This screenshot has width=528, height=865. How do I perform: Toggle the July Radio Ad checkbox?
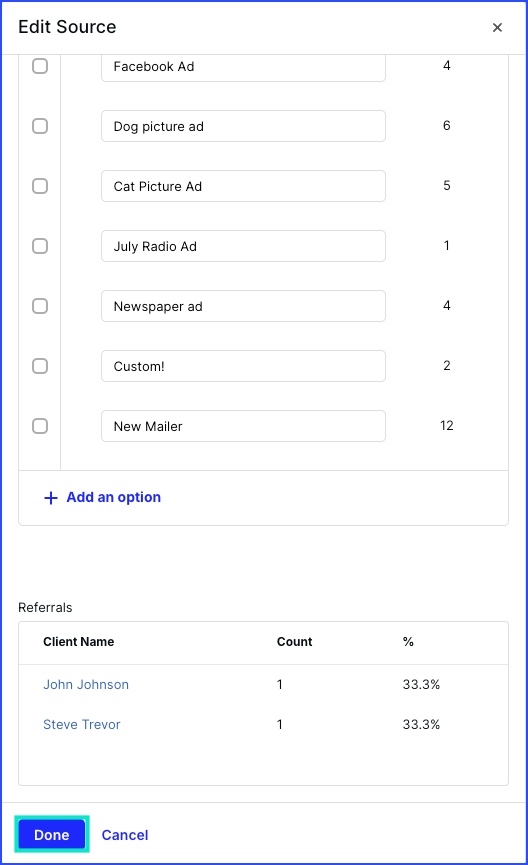tap(40, 246)
